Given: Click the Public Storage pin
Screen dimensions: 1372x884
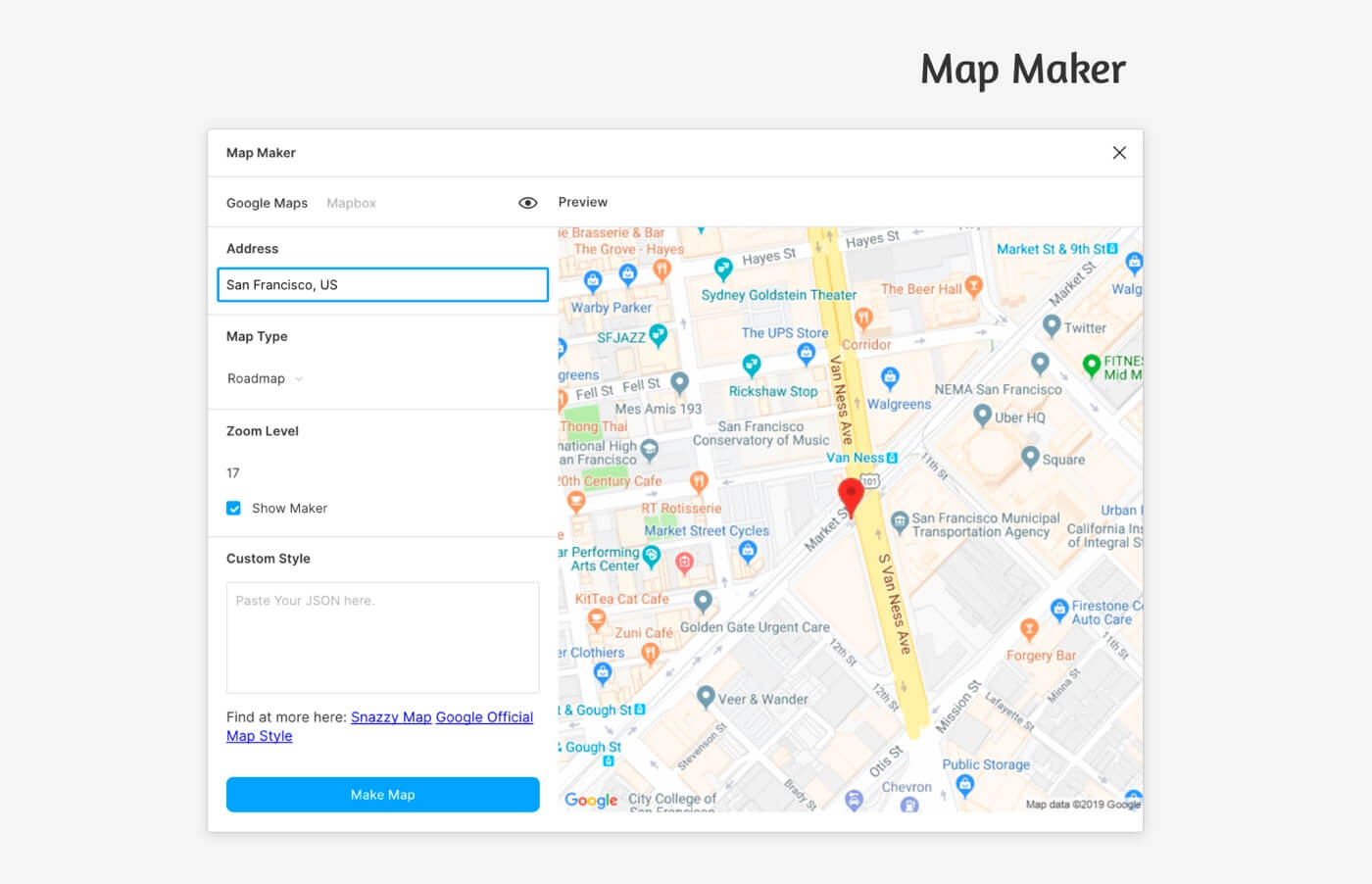Looking at the screenshot, I should pos(965,784).
